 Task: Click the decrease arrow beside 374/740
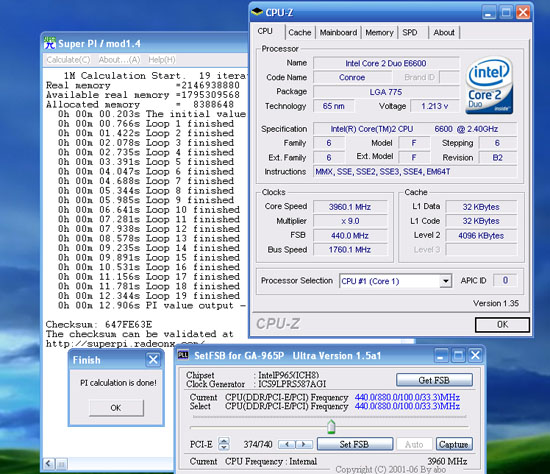(x=287, y=445)
